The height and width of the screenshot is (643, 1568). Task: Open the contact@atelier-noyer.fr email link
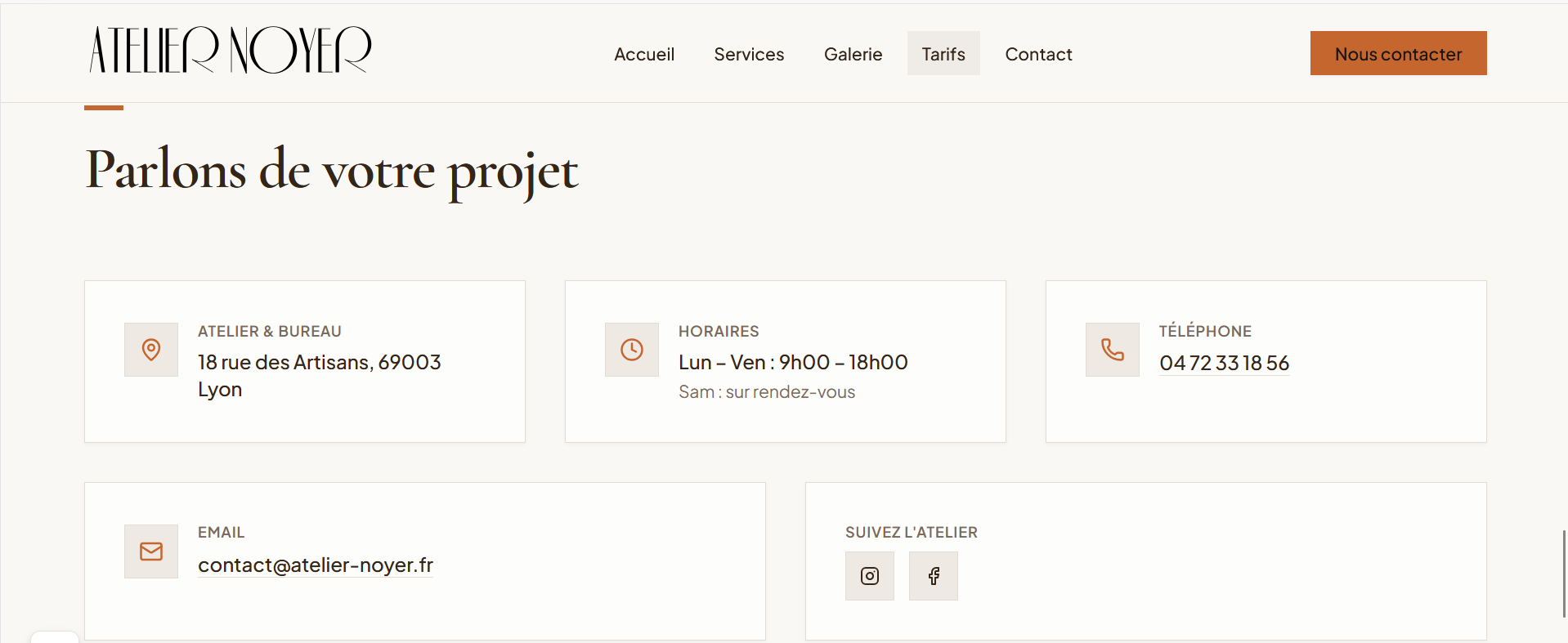[x=316, y=565]
